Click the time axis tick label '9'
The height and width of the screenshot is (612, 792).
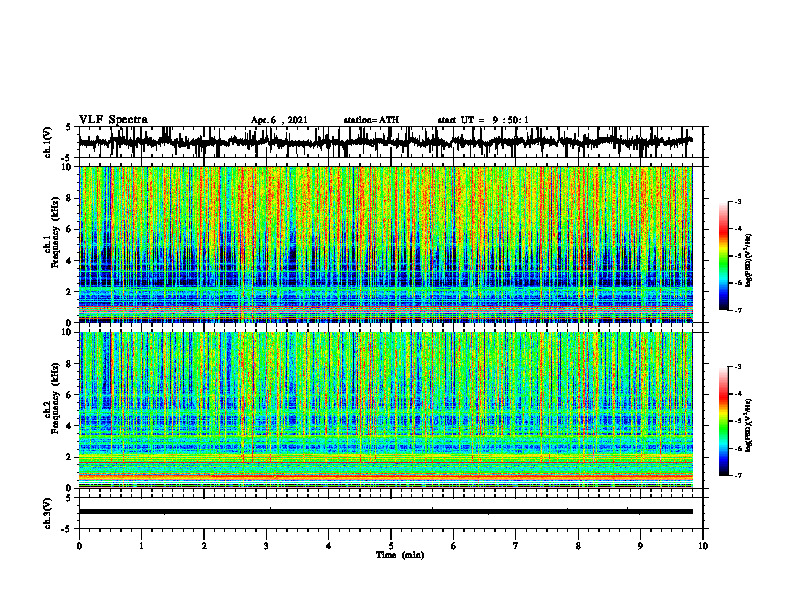click(x=640, y=546)
